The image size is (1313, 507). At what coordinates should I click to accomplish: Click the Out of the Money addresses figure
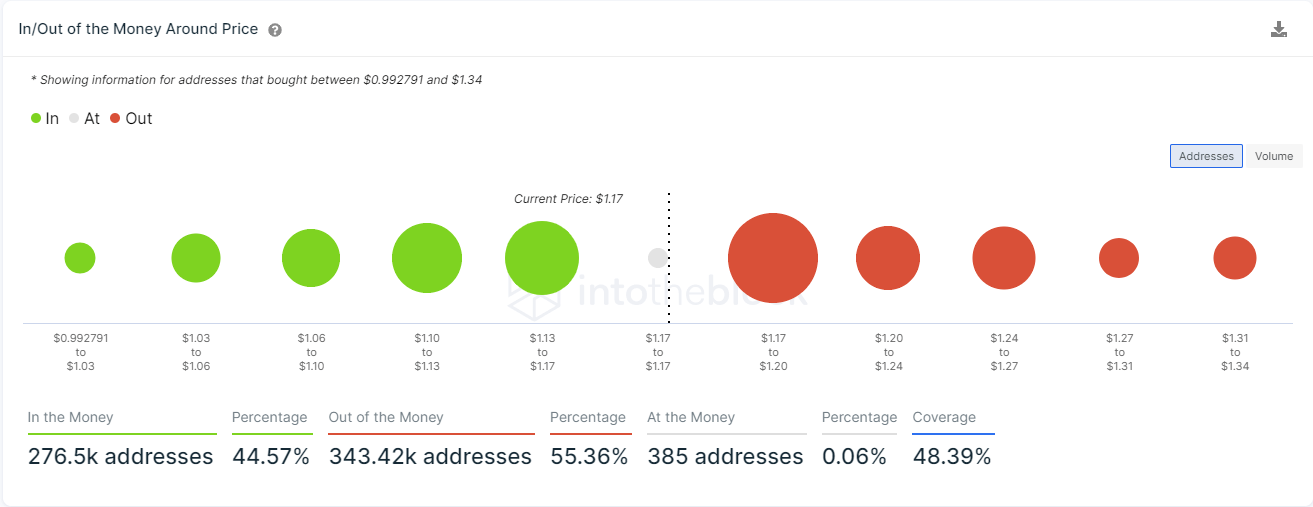(430, 457)
